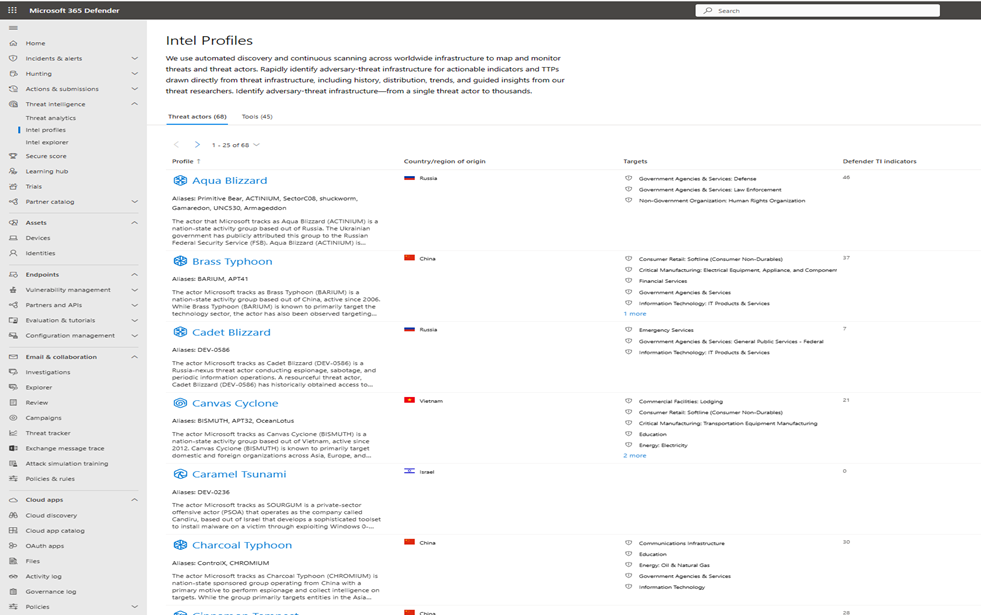
Task: Open the Aqua Blizzard profile link
Action: pos(230,180)
